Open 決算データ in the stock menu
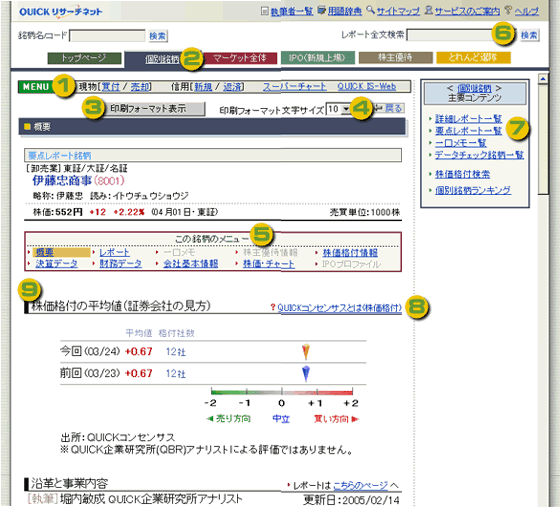Screen dimensions: 560x510 (56, 264)
